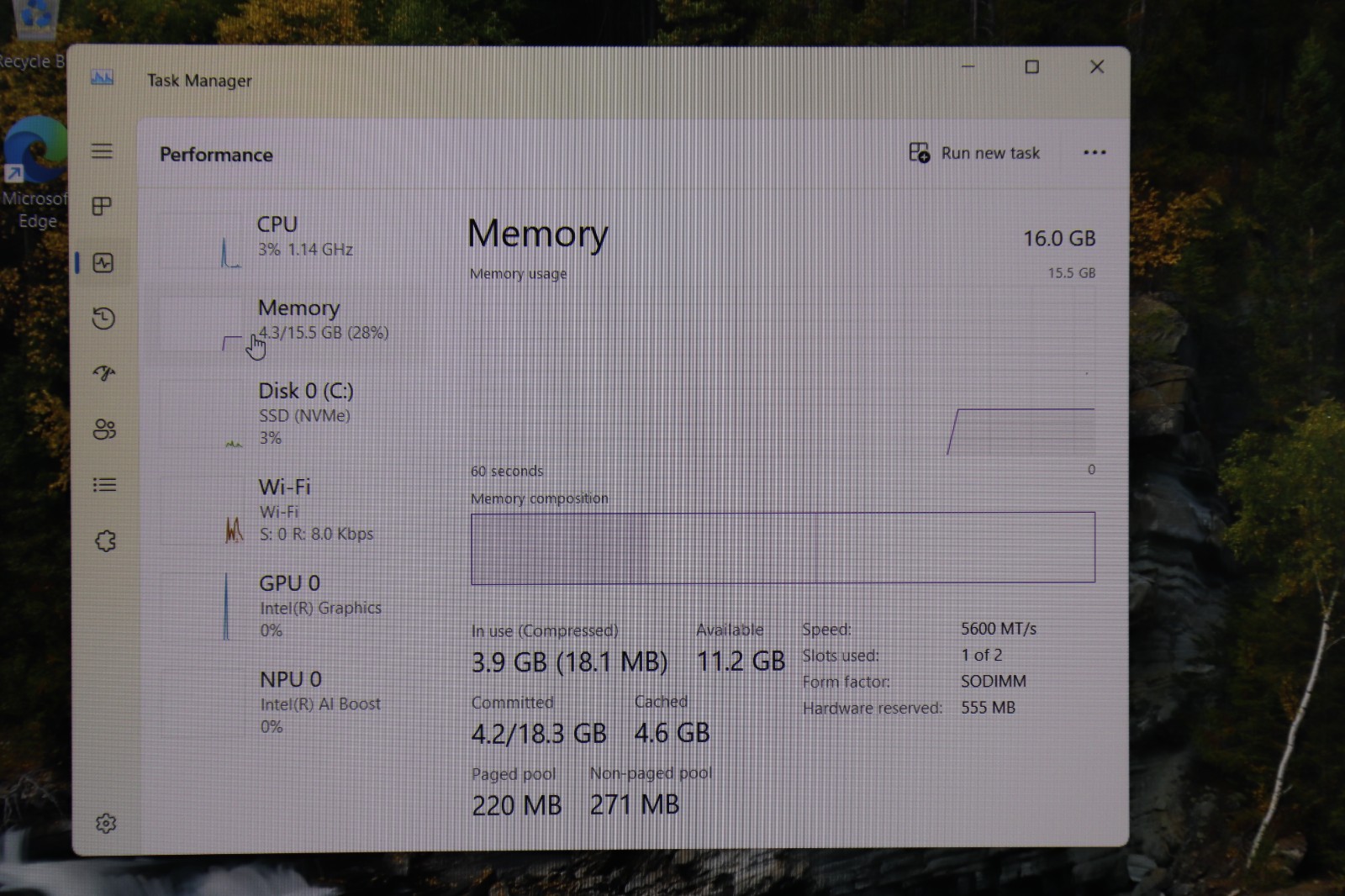Click the Task Manager app icon
1345x896 pixels.
click(102, 78)
